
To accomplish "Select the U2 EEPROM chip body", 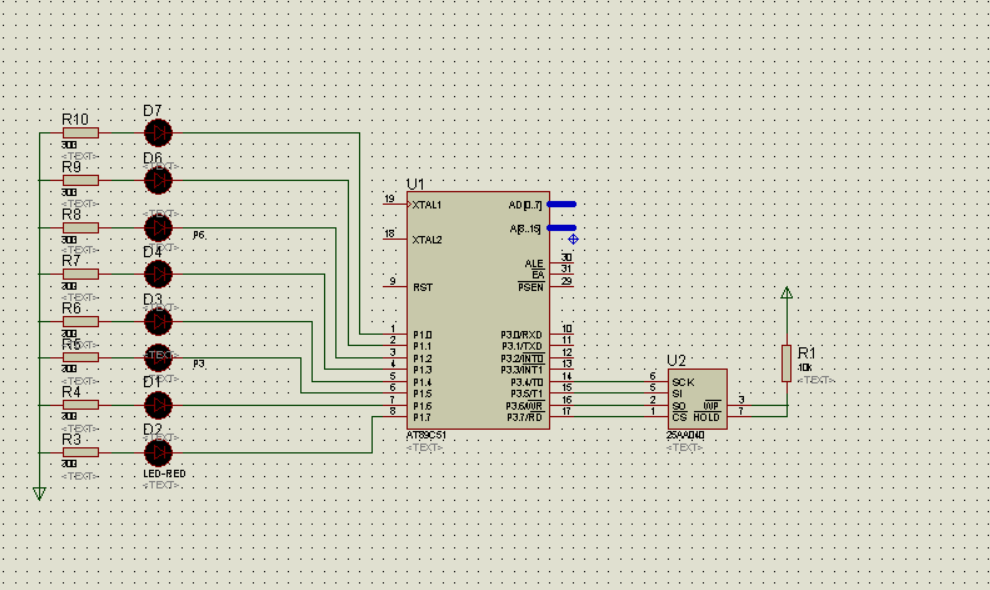I will click(x=698, y=399).
